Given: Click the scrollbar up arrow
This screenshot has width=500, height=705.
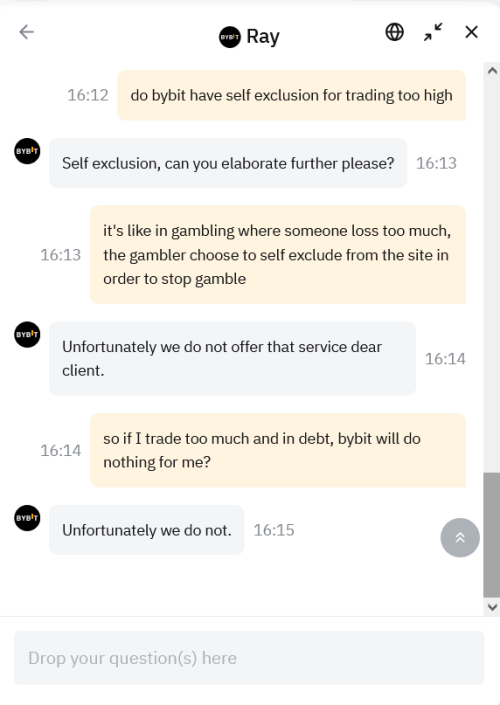Looking at the screenshot, I should point(492,71).
